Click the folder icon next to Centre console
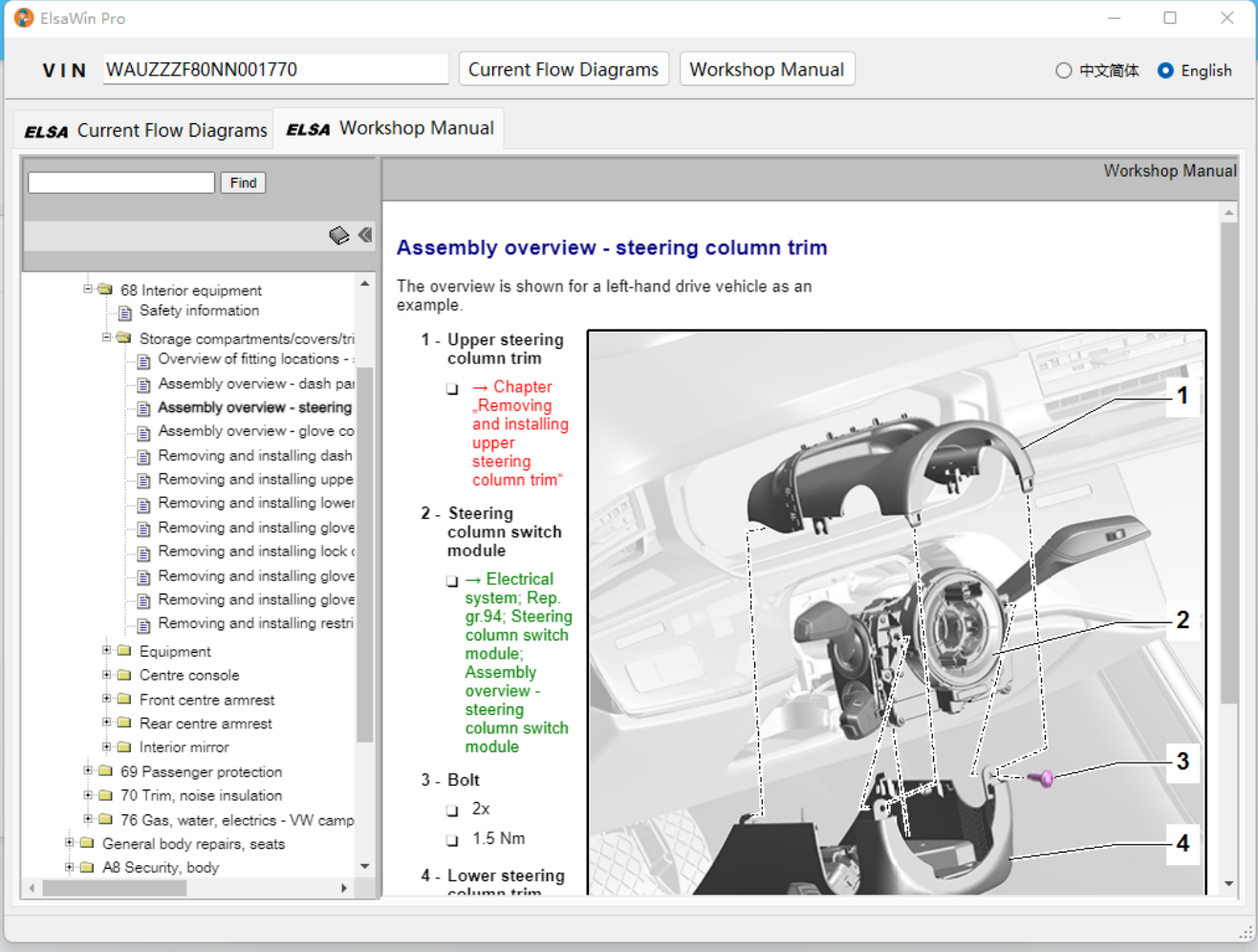This screenshot has width=1258, height=952. (x=124, y=675)
